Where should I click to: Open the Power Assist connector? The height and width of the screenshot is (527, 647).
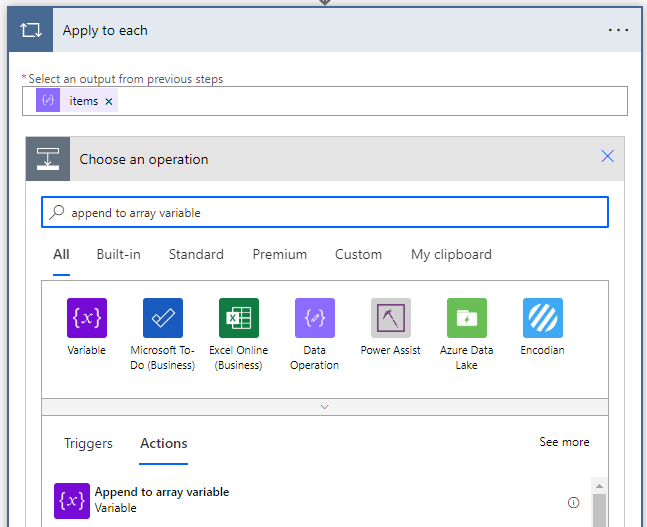pyautogui.click(x=390, y=318)
